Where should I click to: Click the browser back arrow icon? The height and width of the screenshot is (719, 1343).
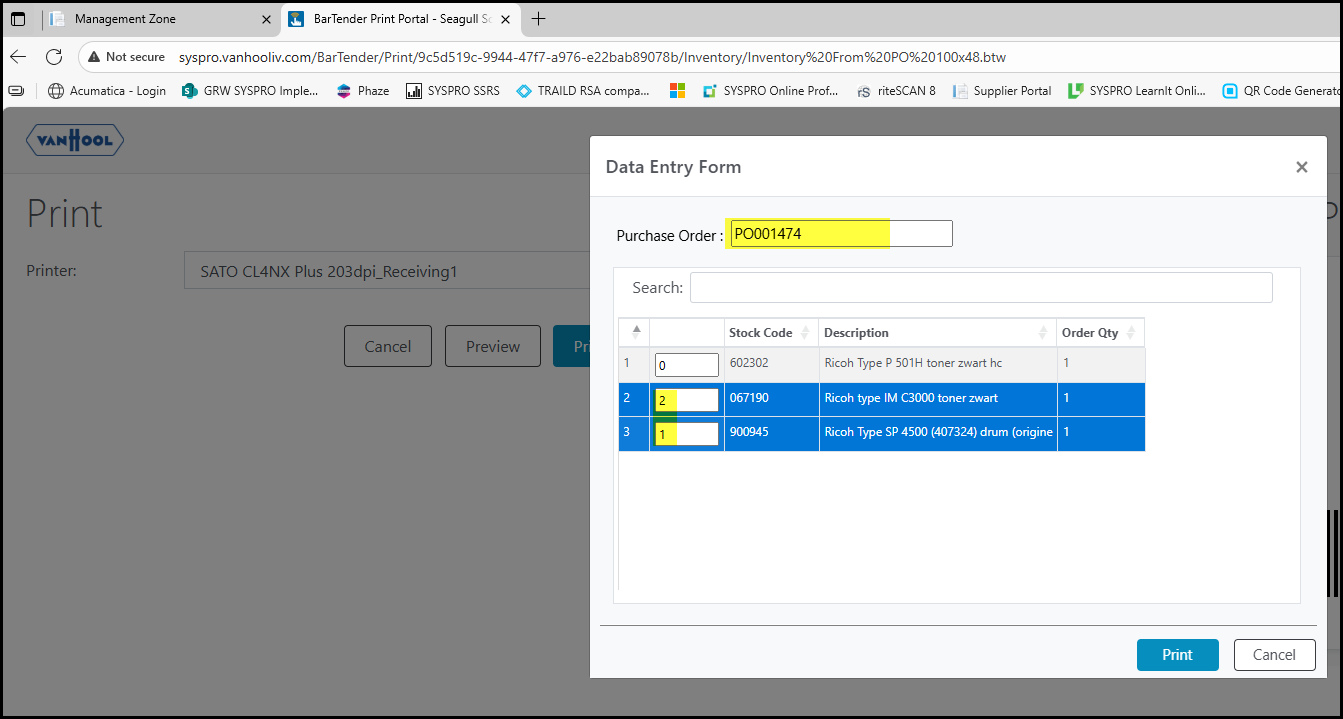[x=19, y=57]
